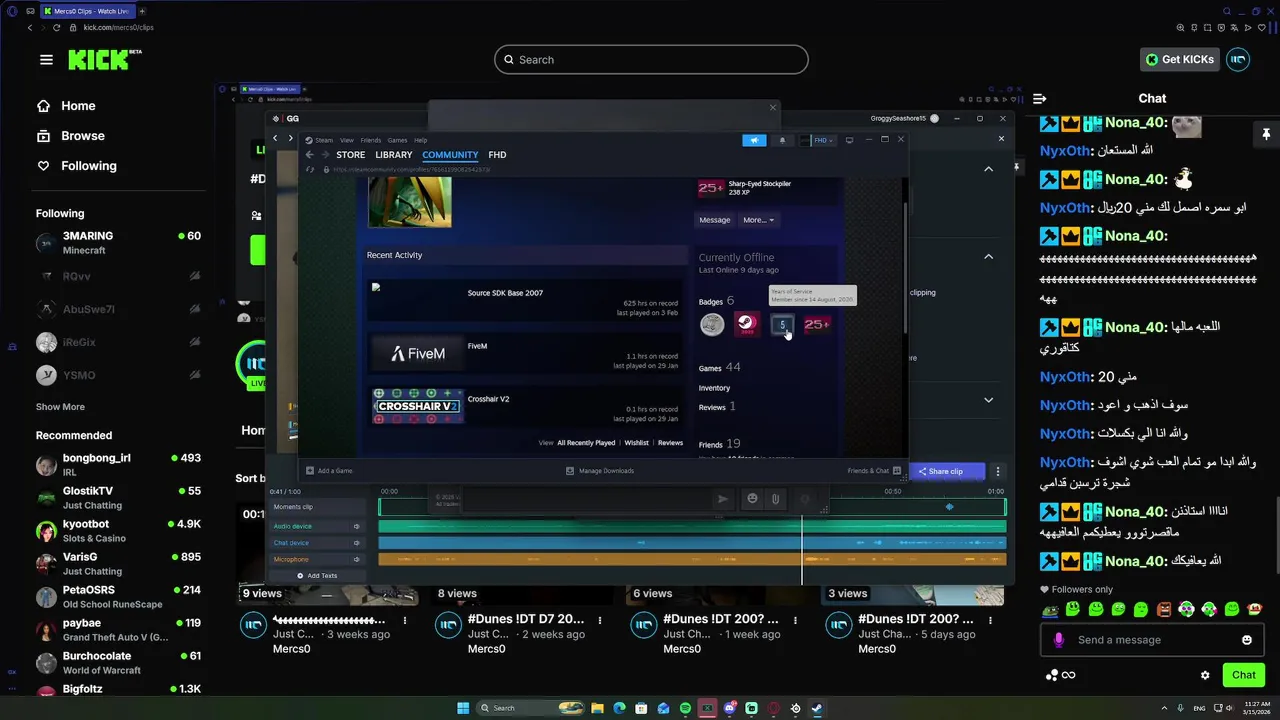Open the Windows Start button
The image size is (1280, 720).
(x=463, y=708)
